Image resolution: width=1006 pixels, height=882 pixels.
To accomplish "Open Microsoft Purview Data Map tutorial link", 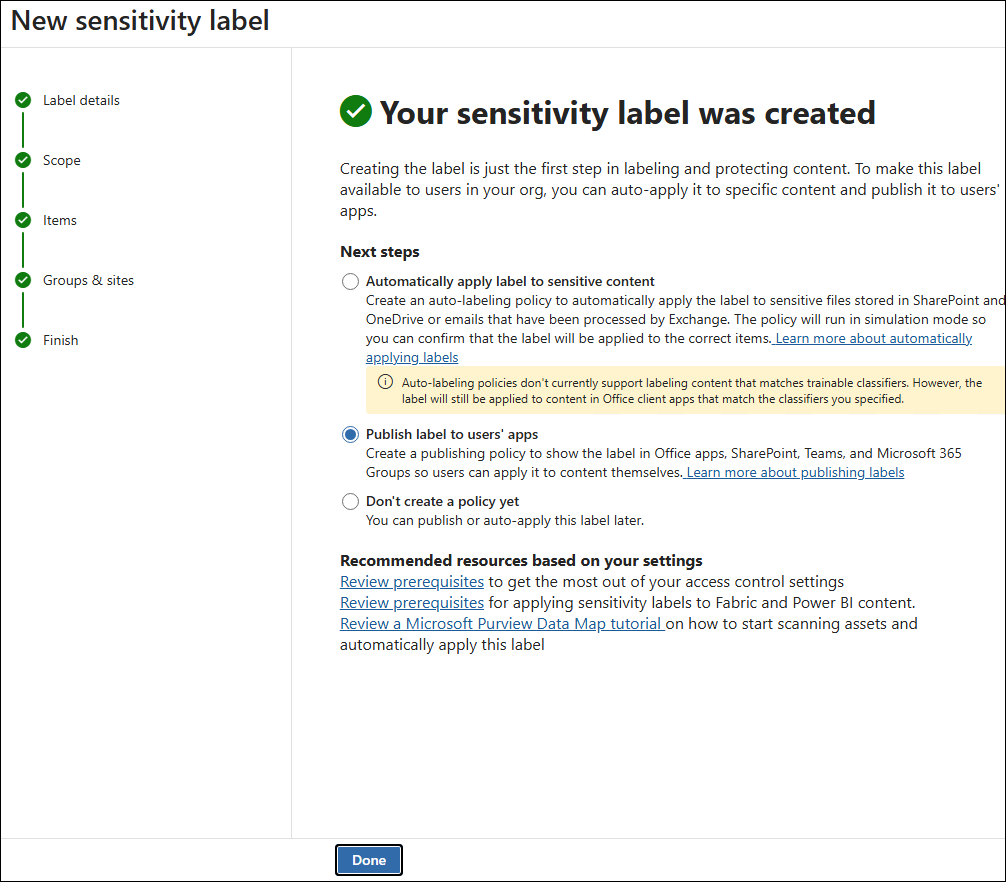I will pyautogui.click(x=502, y=624).
